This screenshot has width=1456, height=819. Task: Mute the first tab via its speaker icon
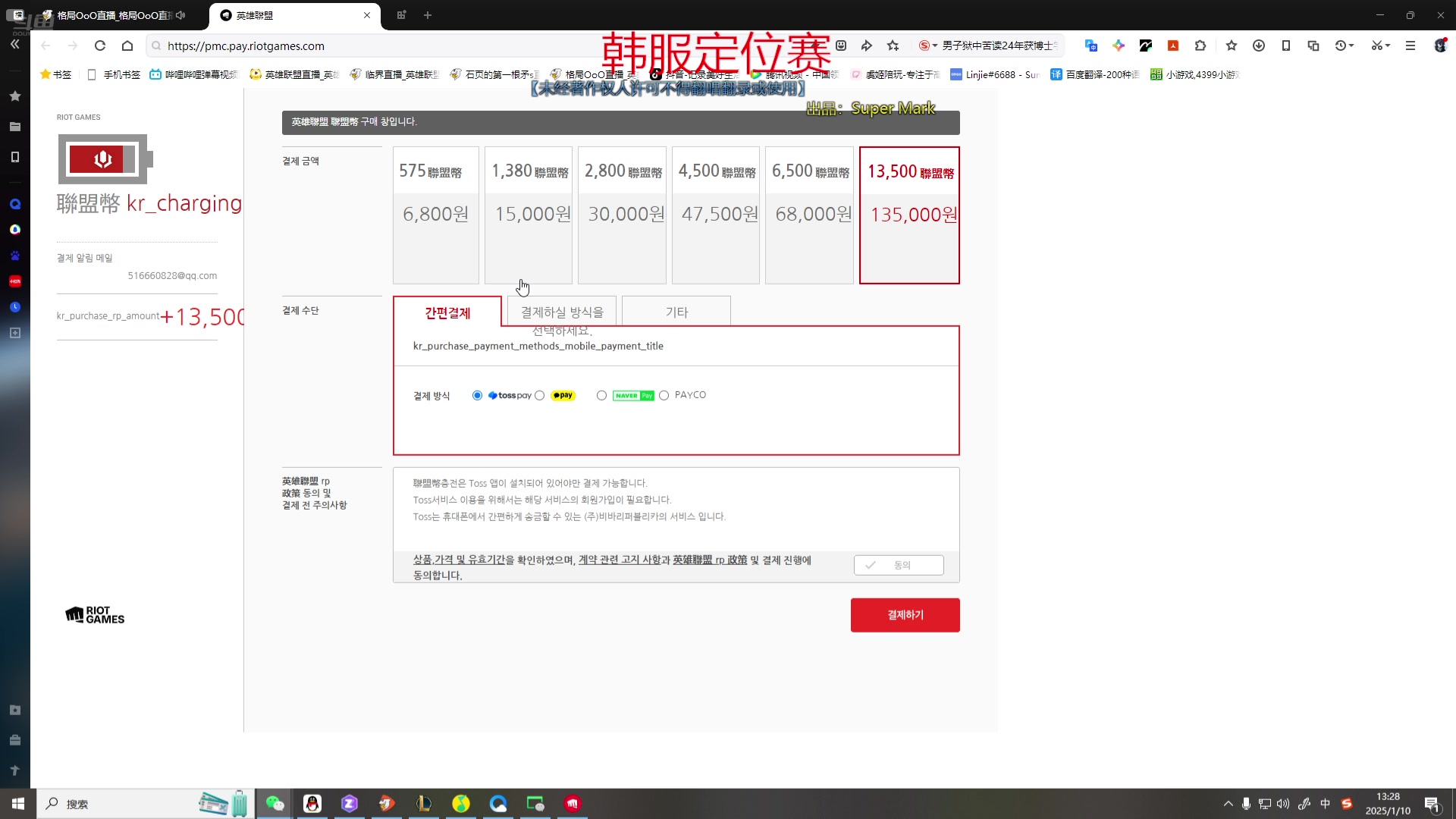(x=180, y=15)
